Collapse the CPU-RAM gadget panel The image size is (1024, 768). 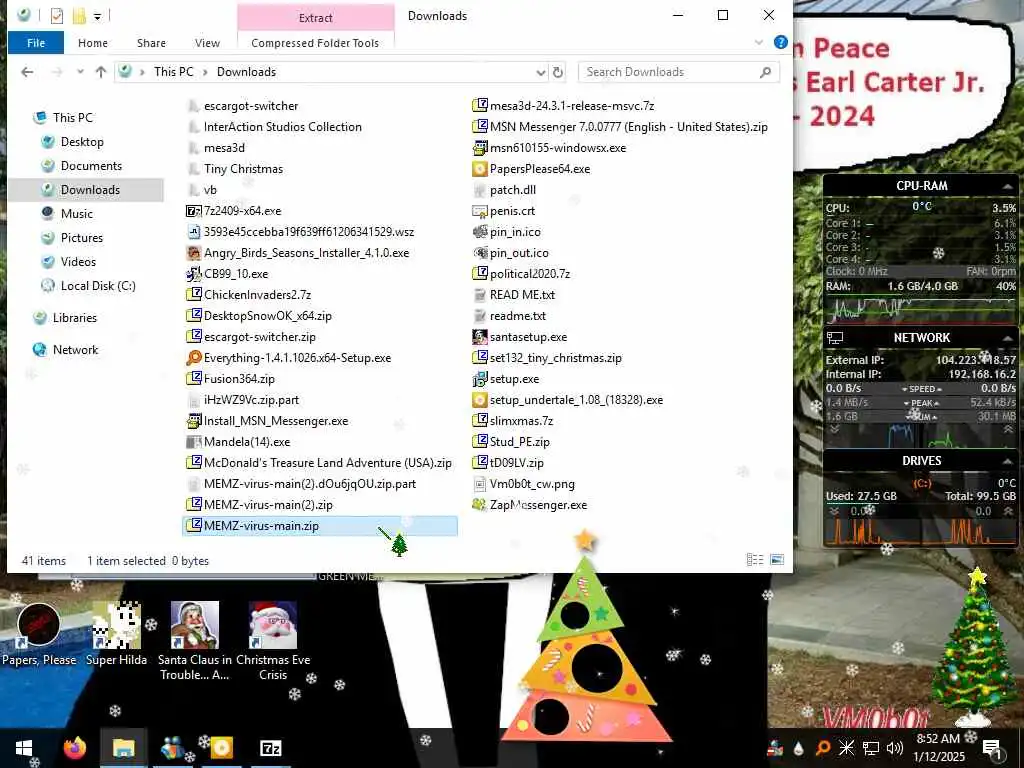[x=1008, y=186]
